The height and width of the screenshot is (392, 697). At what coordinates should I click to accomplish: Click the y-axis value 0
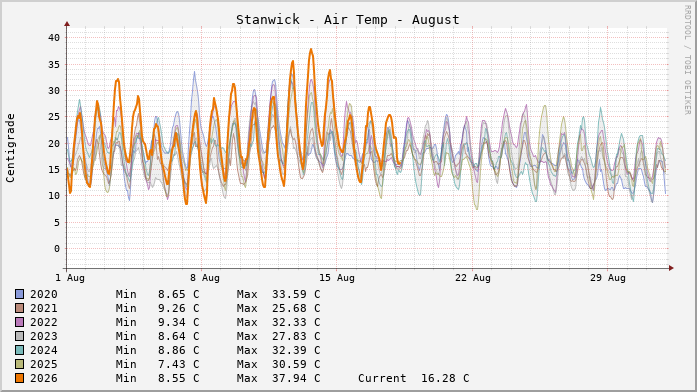[57, 249]
